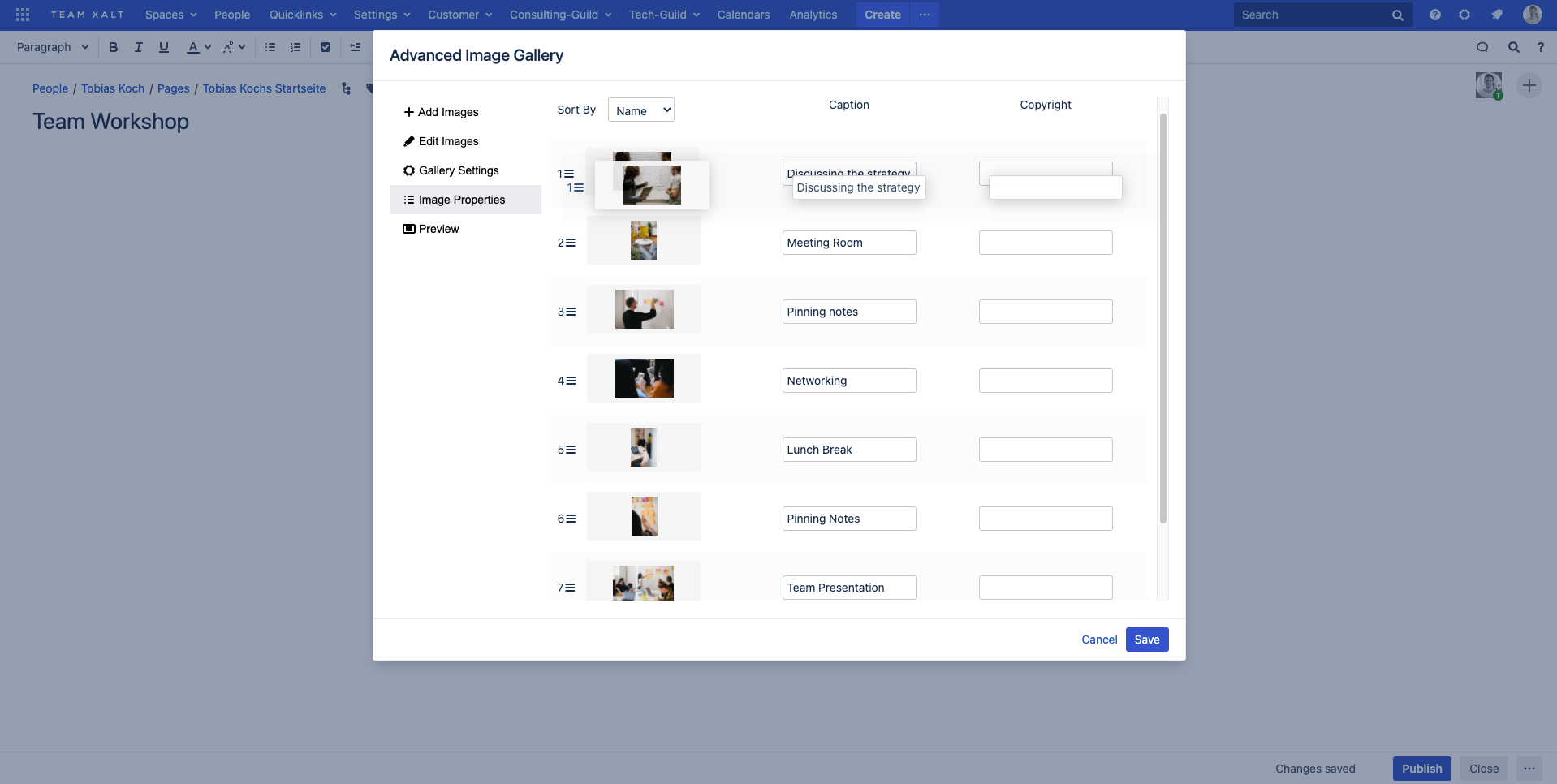Open Analytics in the top navigation
The image size is (1557, 784).
[813, 15]
